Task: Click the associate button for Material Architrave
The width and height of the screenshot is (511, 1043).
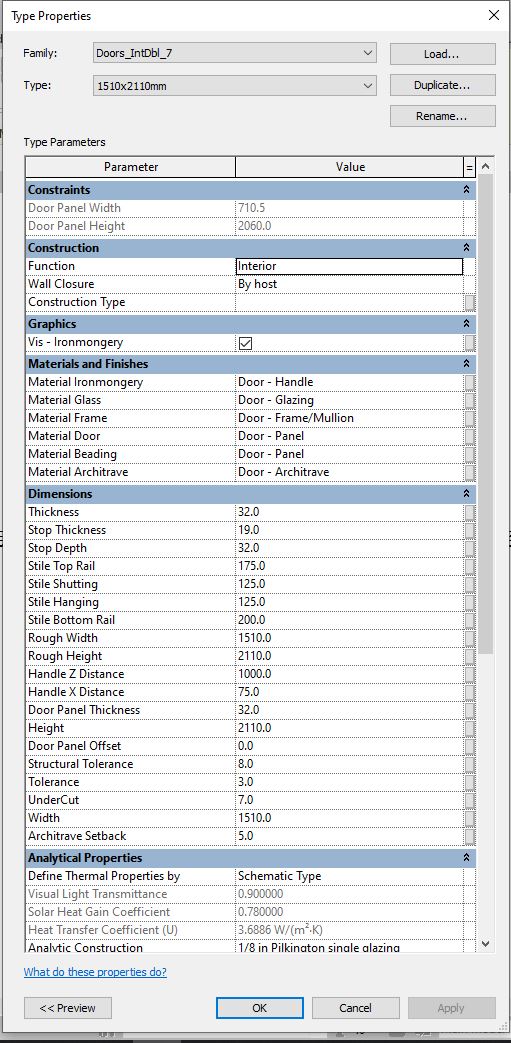Action: click(x=470, y=472)
